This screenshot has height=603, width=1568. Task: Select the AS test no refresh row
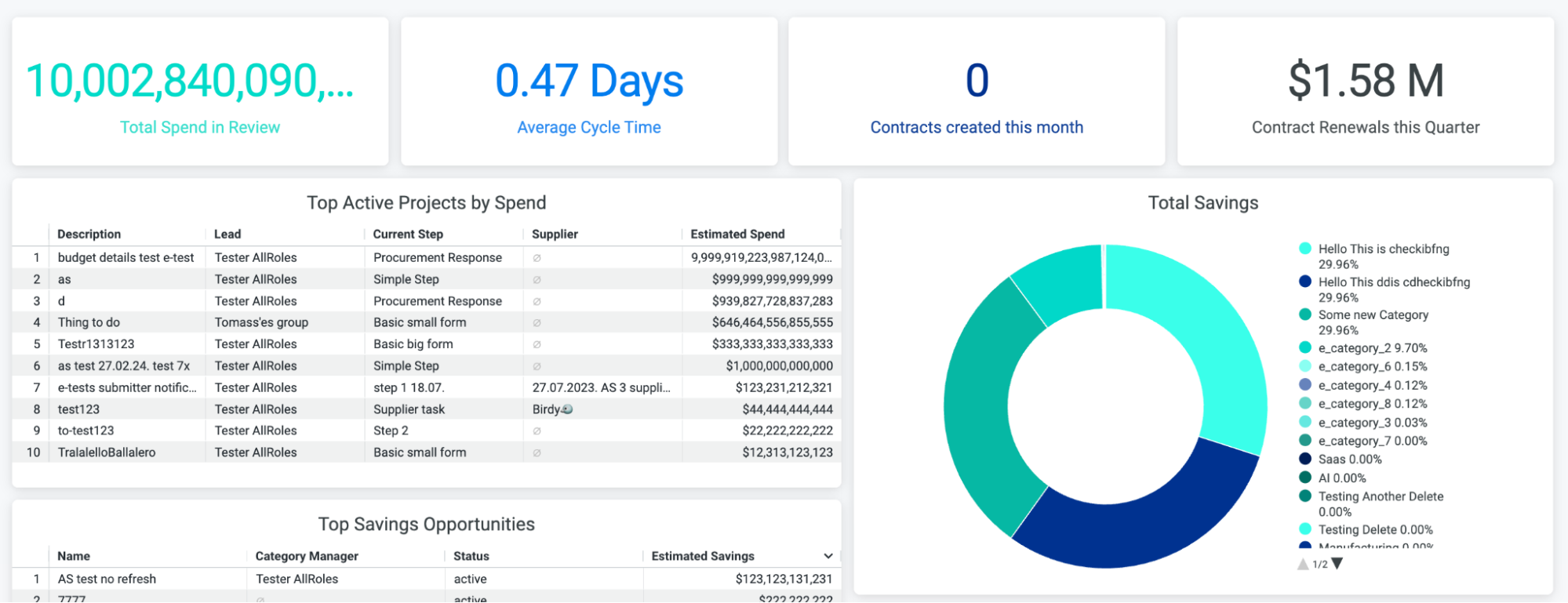tap(107, 579)
